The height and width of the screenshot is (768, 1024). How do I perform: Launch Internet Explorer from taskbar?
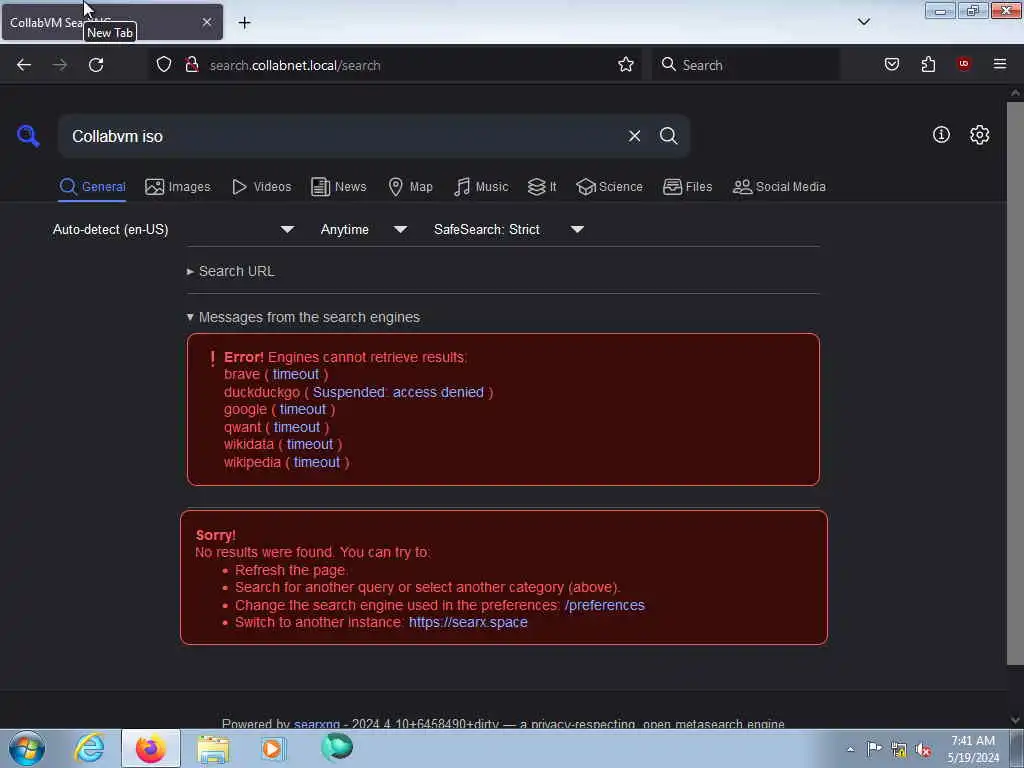[89, 748]
